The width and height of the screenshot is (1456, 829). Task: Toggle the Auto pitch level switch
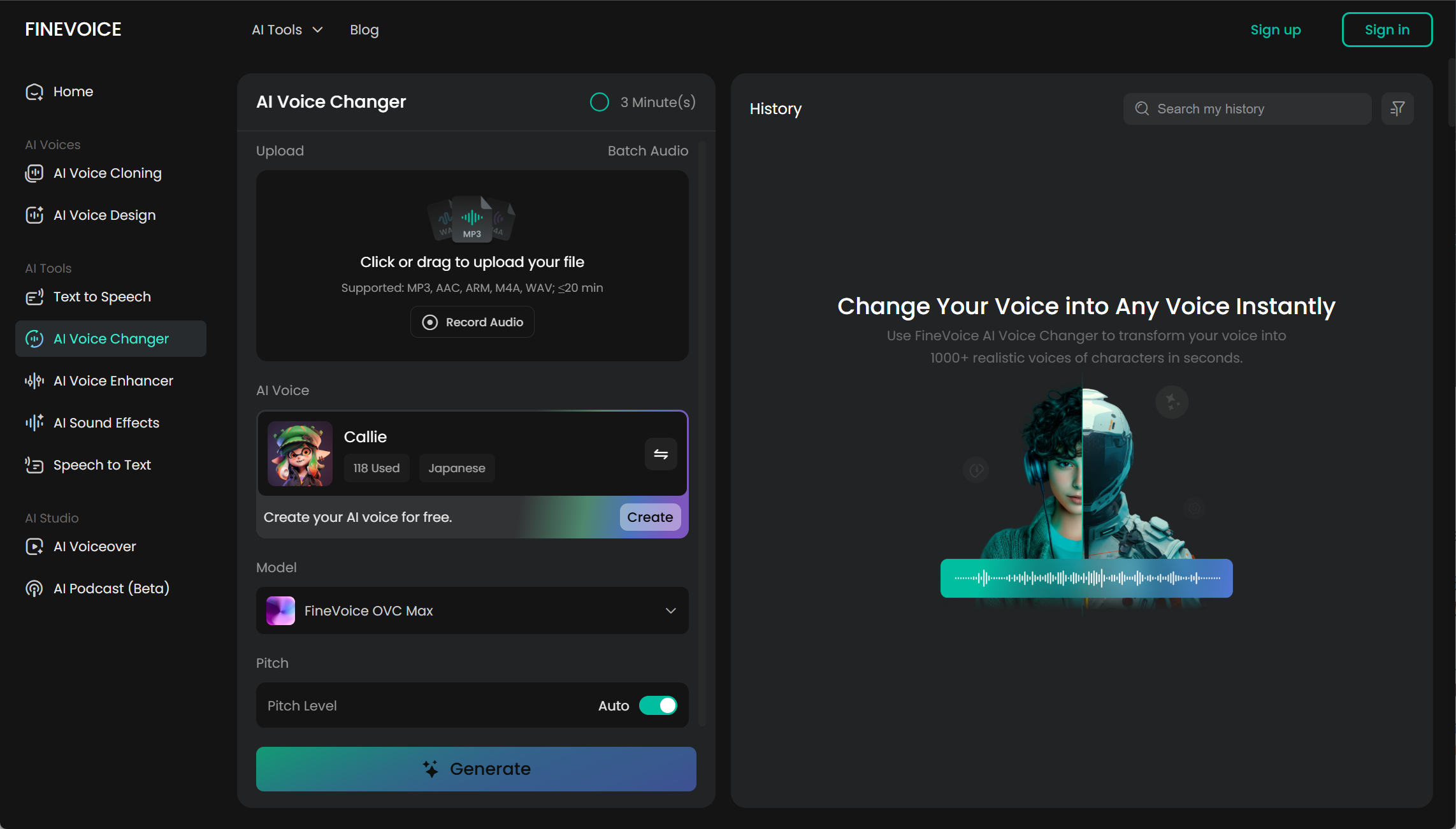coord(658,705)
